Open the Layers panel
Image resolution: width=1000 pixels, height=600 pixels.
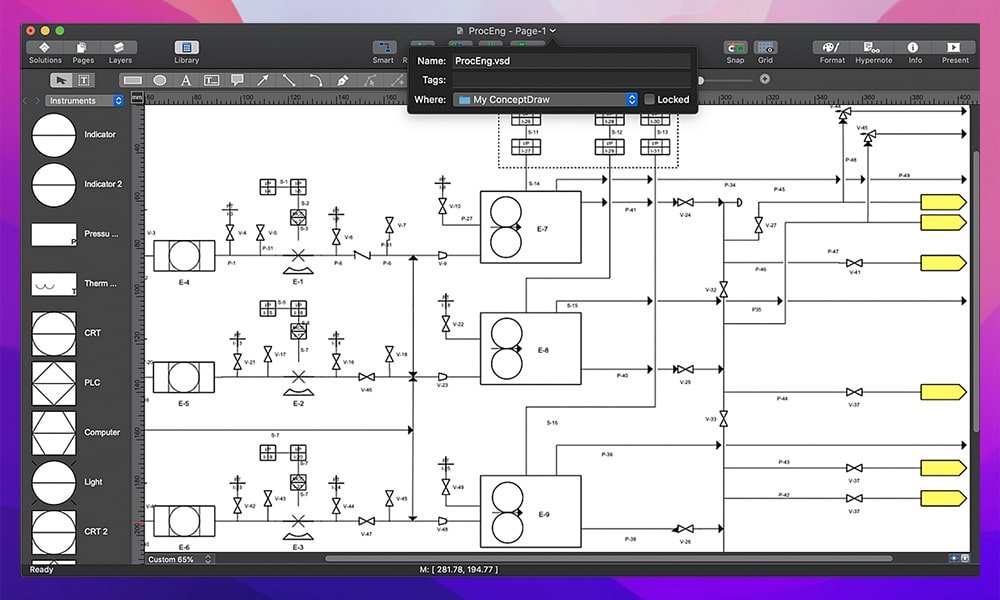120,48
